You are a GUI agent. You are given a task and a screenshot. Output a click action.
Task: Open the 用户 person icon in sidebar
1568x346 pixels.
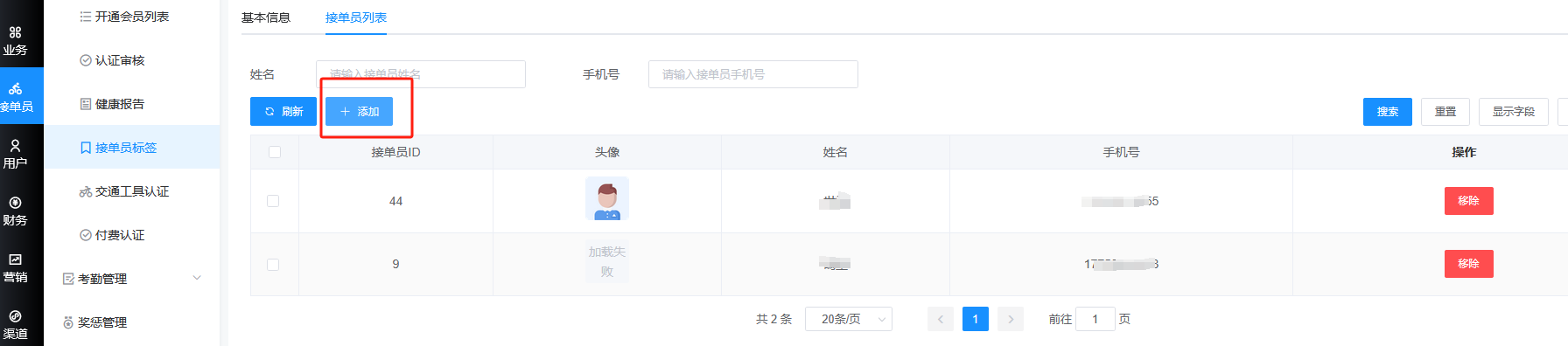point(15,146)
